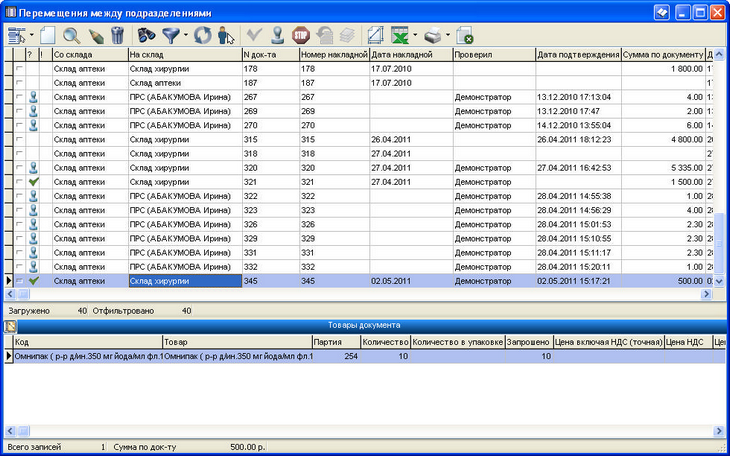
Task: Click the magnifying glass view icon
Action: tap(71, 35)
